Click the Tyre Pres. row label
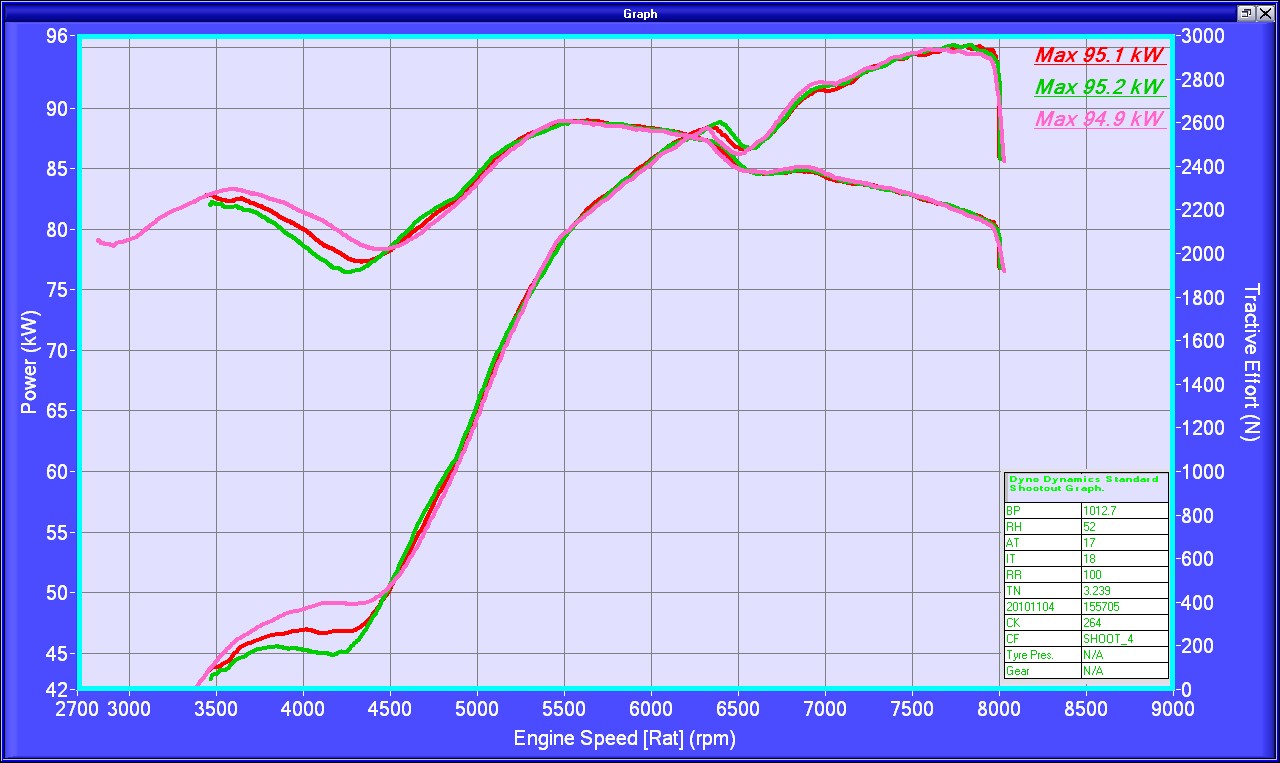1280x763 pixels. pos(1042,654)
